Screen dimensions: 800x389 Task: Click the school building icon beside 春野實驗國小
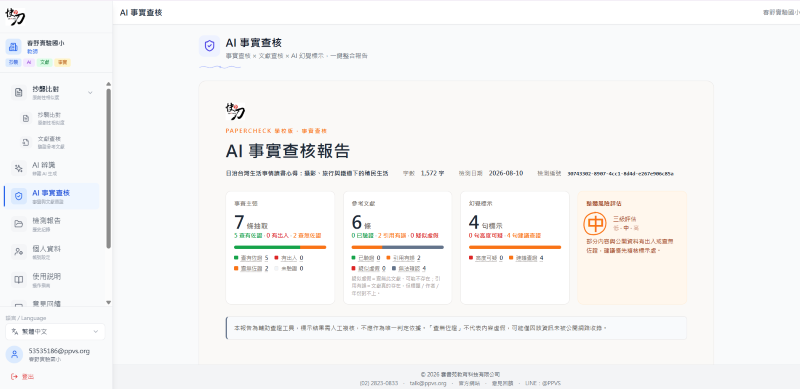pyautogui.click(x=13, y=46)
